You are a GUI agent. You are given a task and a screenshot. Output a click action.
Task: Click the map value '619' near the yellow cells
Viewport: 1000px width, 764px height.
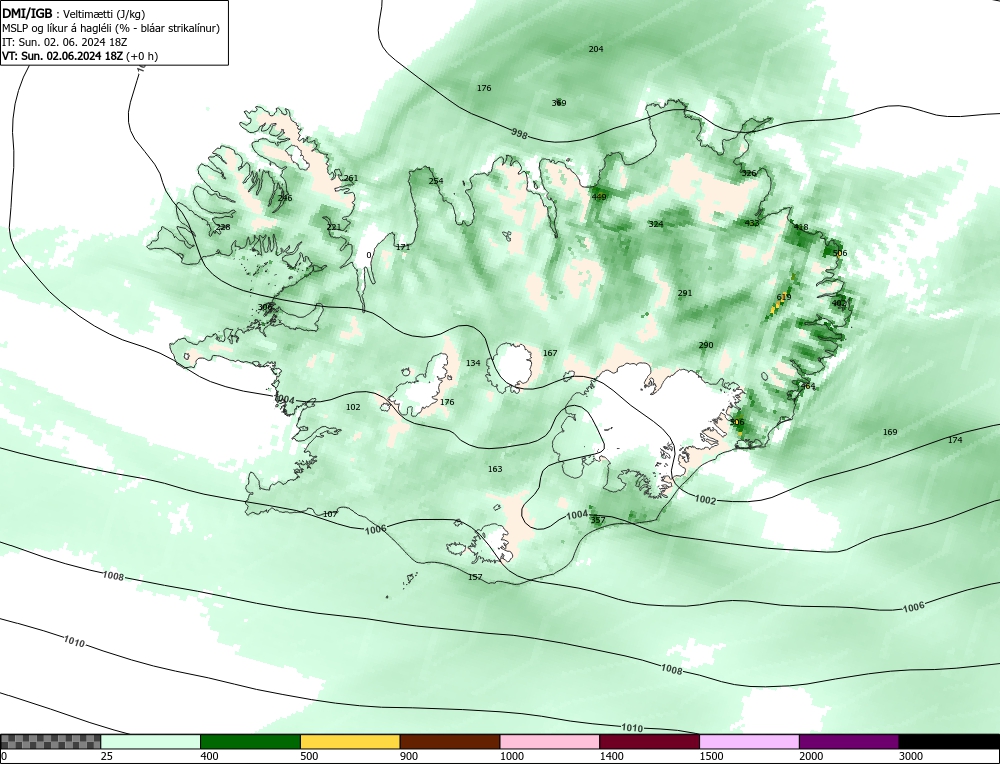tap(784, 297)
